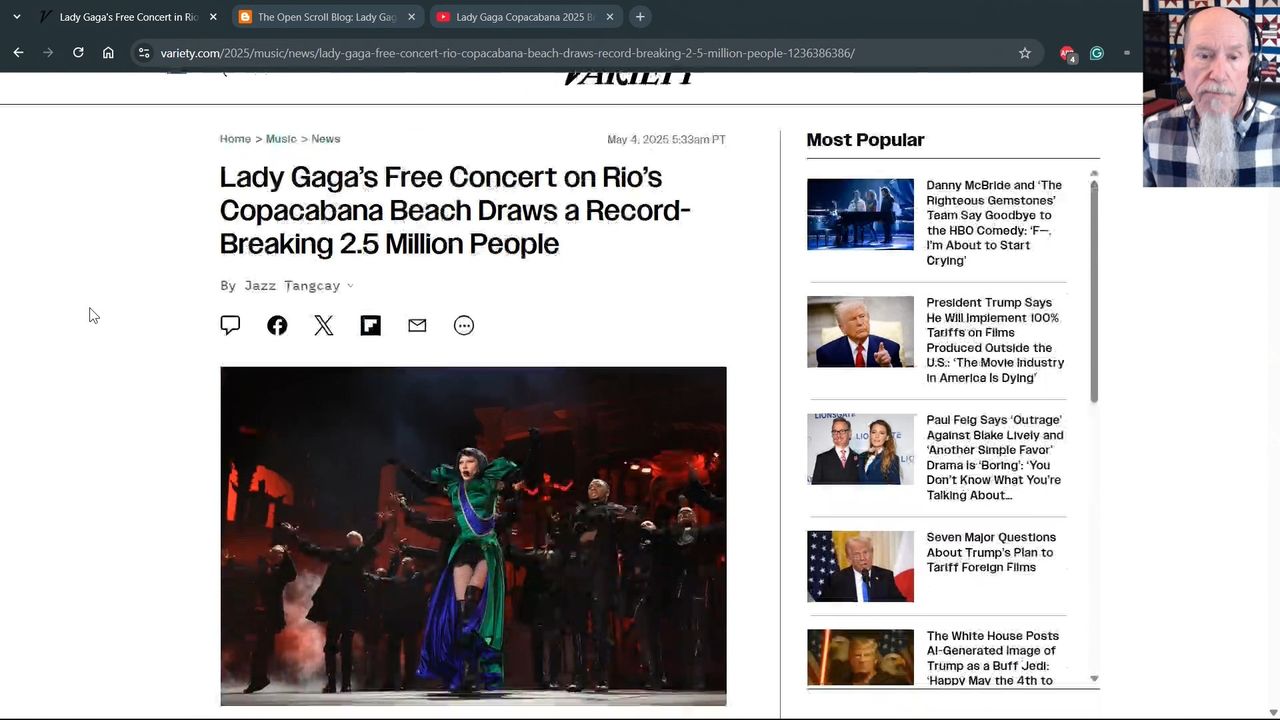1280x720 pixels.
Task: Share article on Facebook
Action: coord(277,325)
